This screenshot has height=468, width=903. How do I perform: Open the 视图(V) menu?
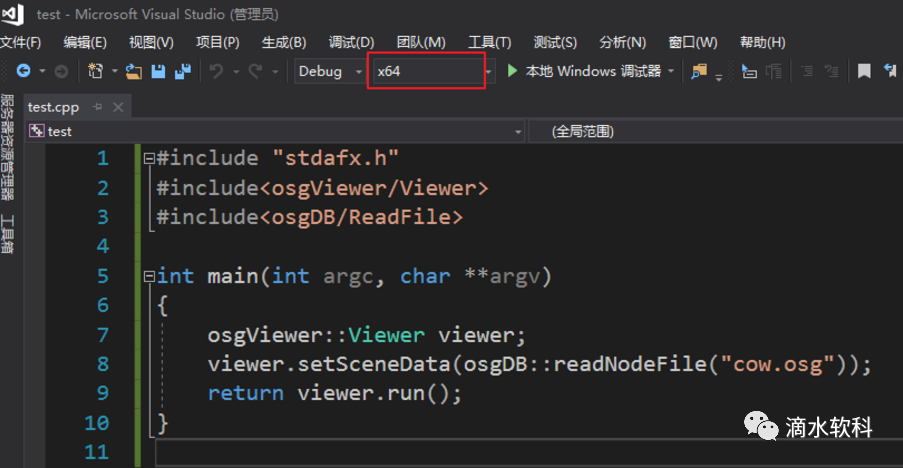(151, 42)
